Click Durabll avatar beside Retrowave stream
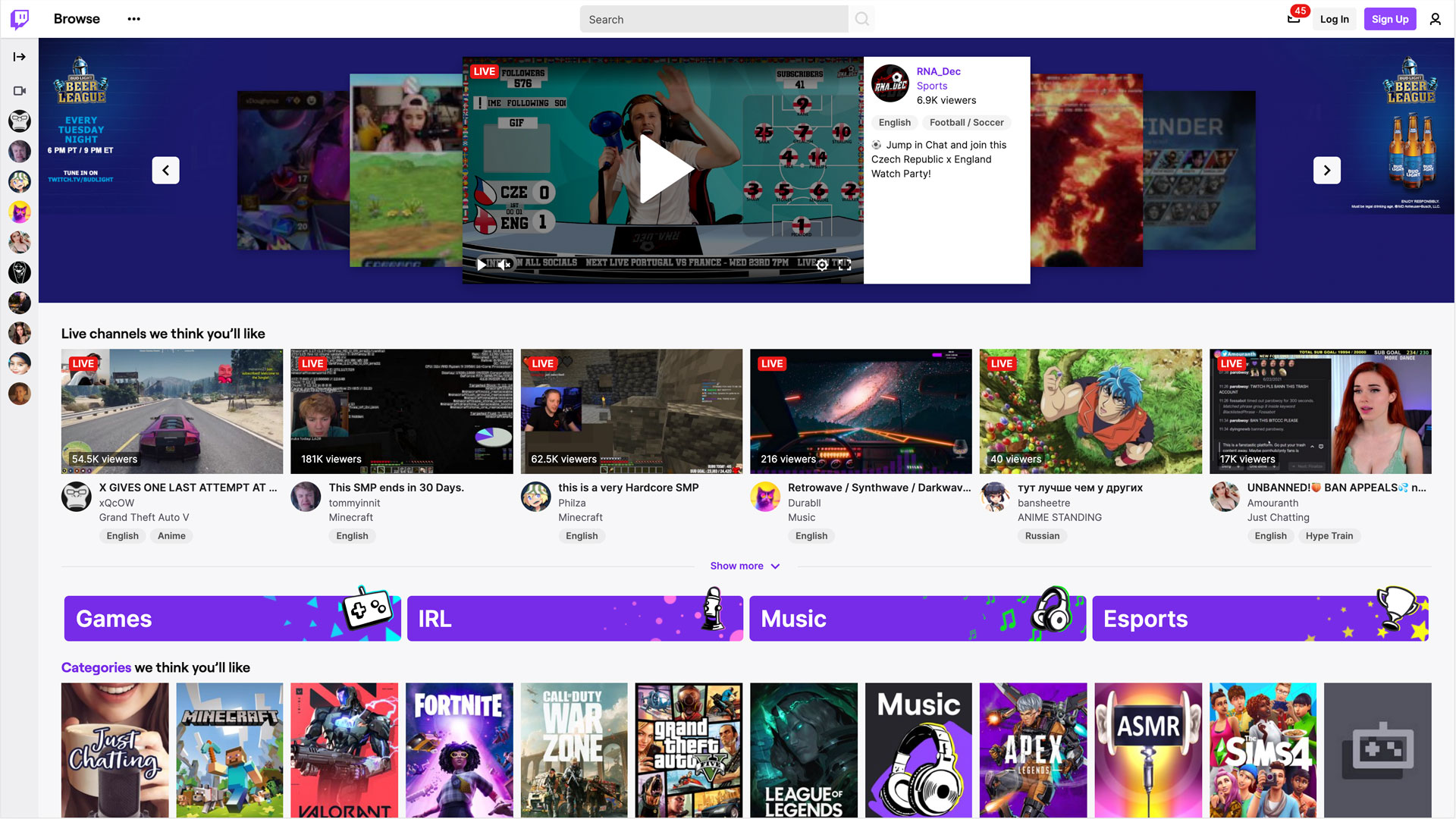Screen dimensions: 1456x819 coord(765,497)
